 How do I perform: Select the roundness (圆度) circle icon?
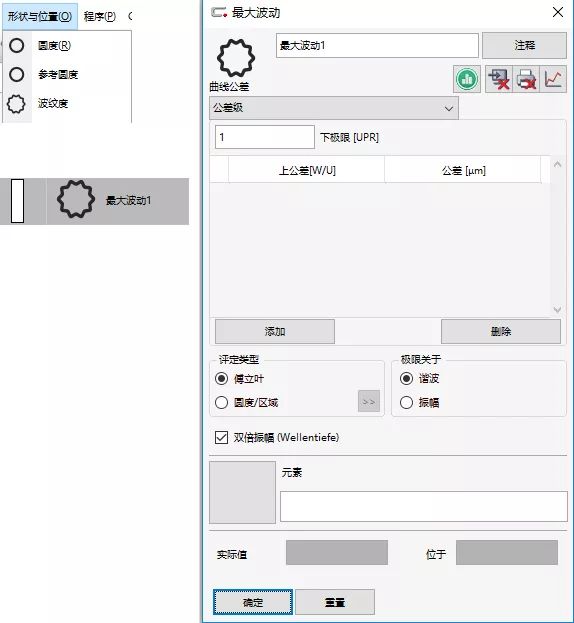coord(17,46)
